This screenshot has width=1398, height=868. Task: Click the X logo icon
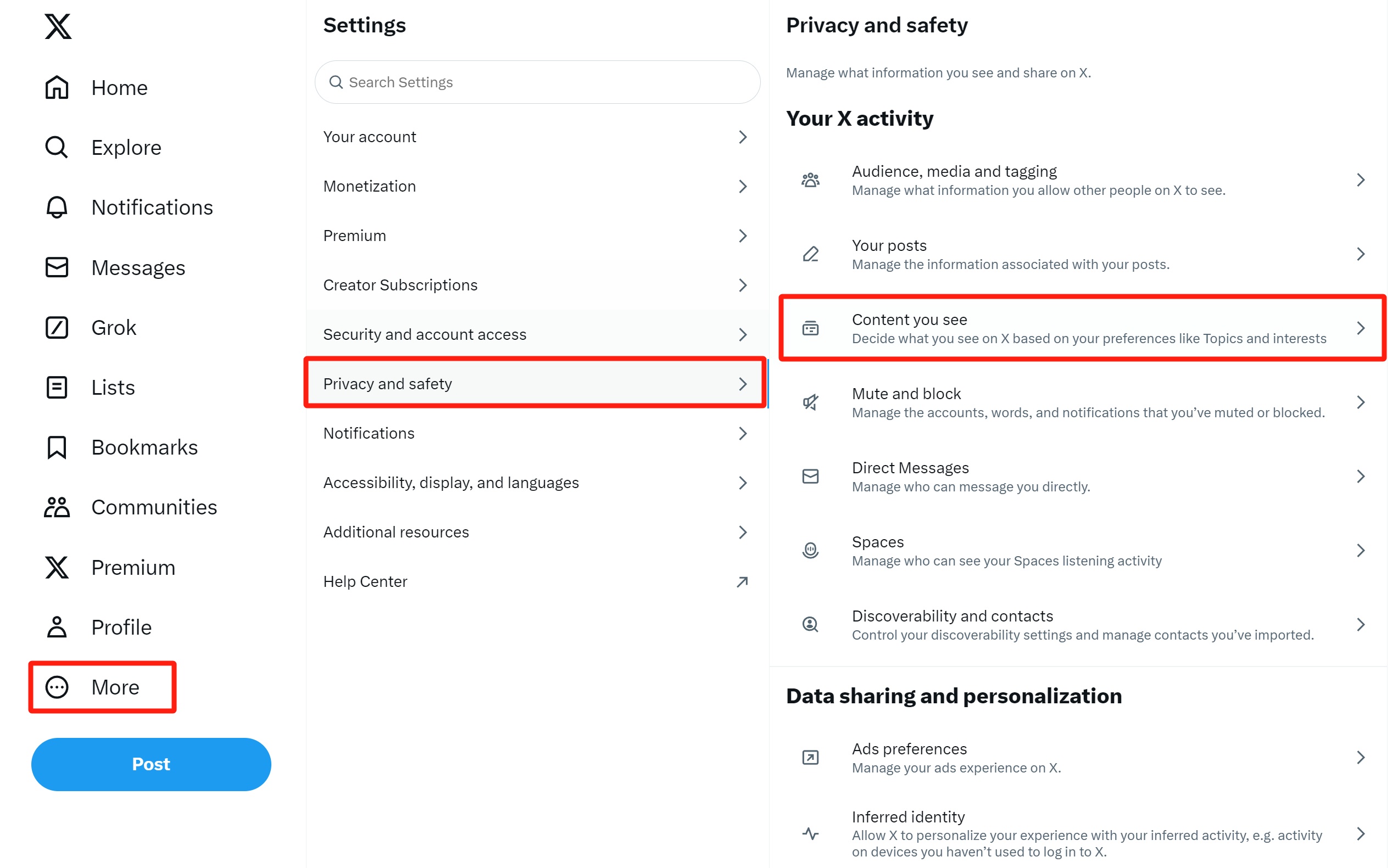click(58, 26)
